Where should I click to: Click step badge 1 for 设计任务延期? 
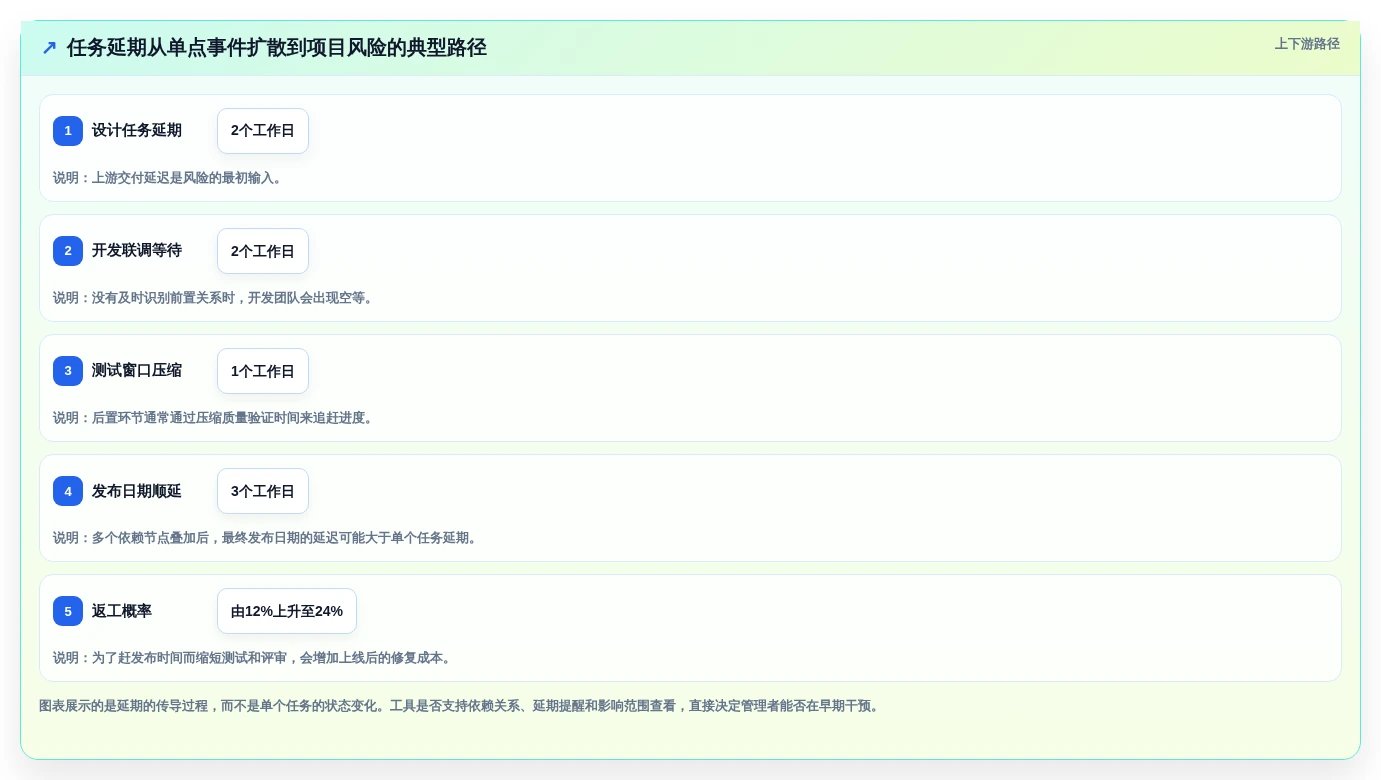tap(68, 131)
